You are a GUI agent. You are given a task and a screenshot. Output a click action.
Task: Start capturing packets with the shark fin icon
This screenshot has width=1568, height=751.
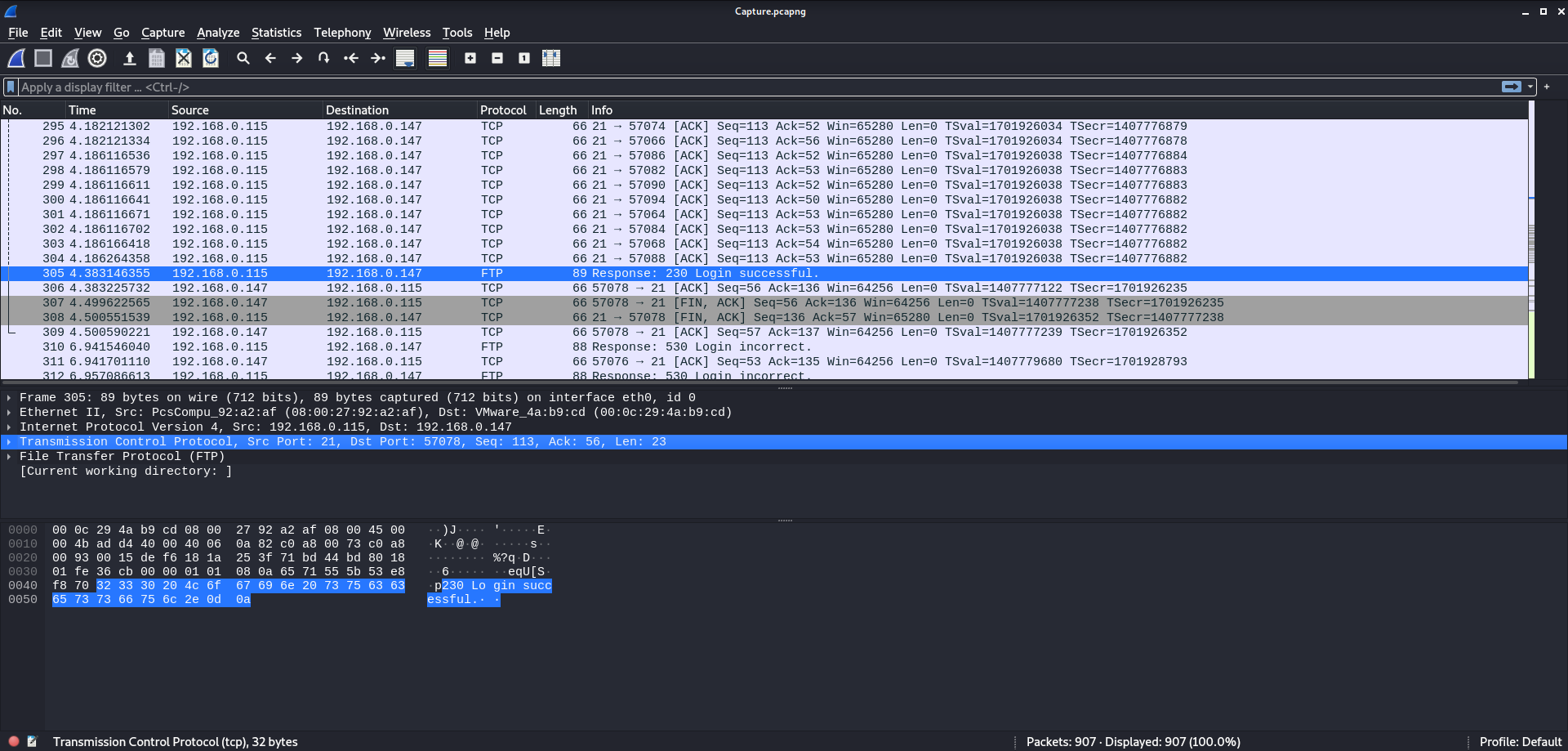pos(16,58)
